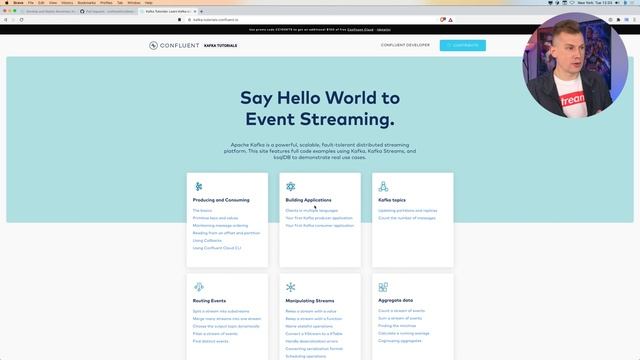This screenshot has width=640, height=360.
Task: Open Rekey a stream with a value
Action: point(311,311)
